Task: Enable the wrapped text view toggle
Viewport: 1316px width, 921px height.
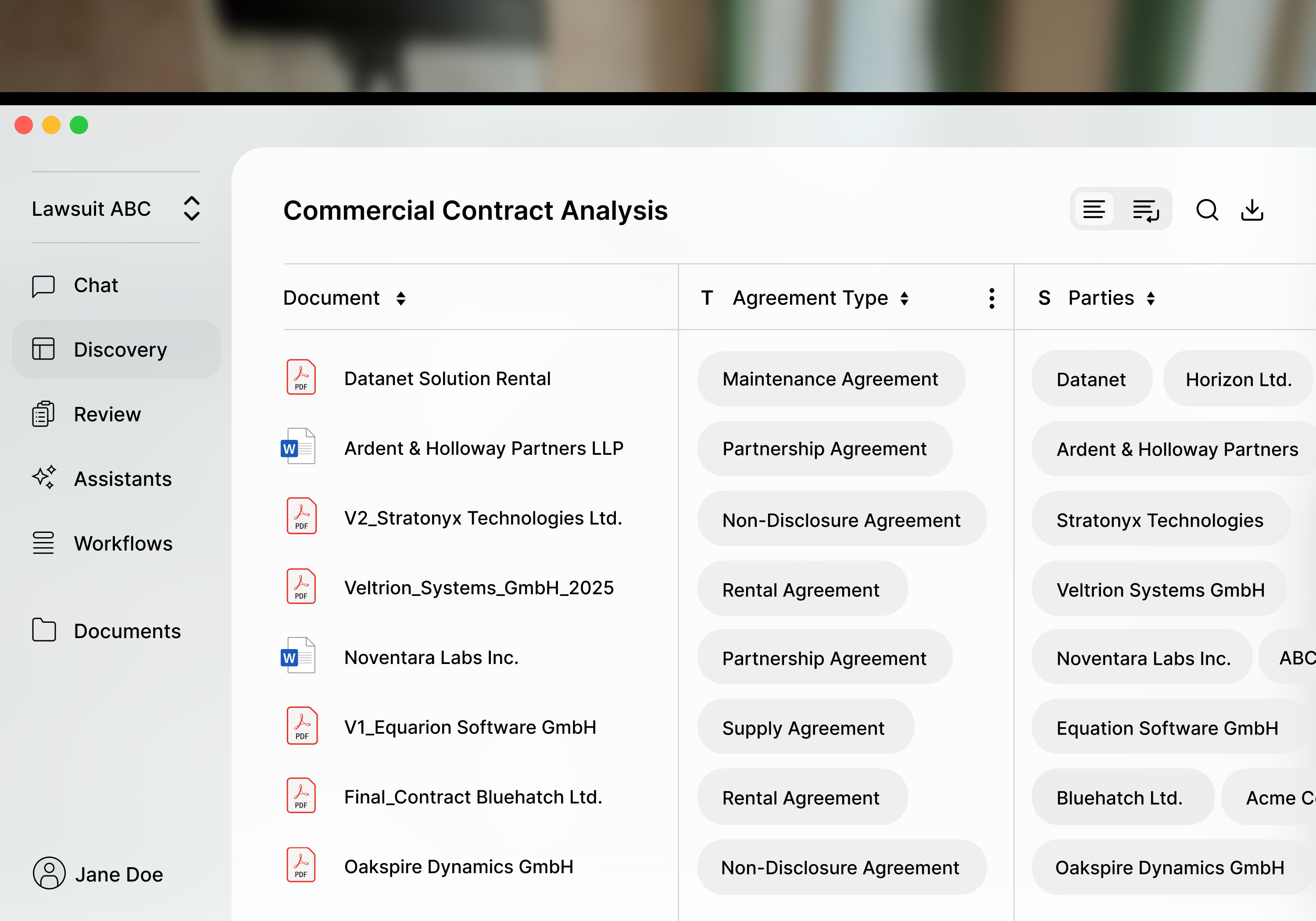Action: pos(1145,209)
